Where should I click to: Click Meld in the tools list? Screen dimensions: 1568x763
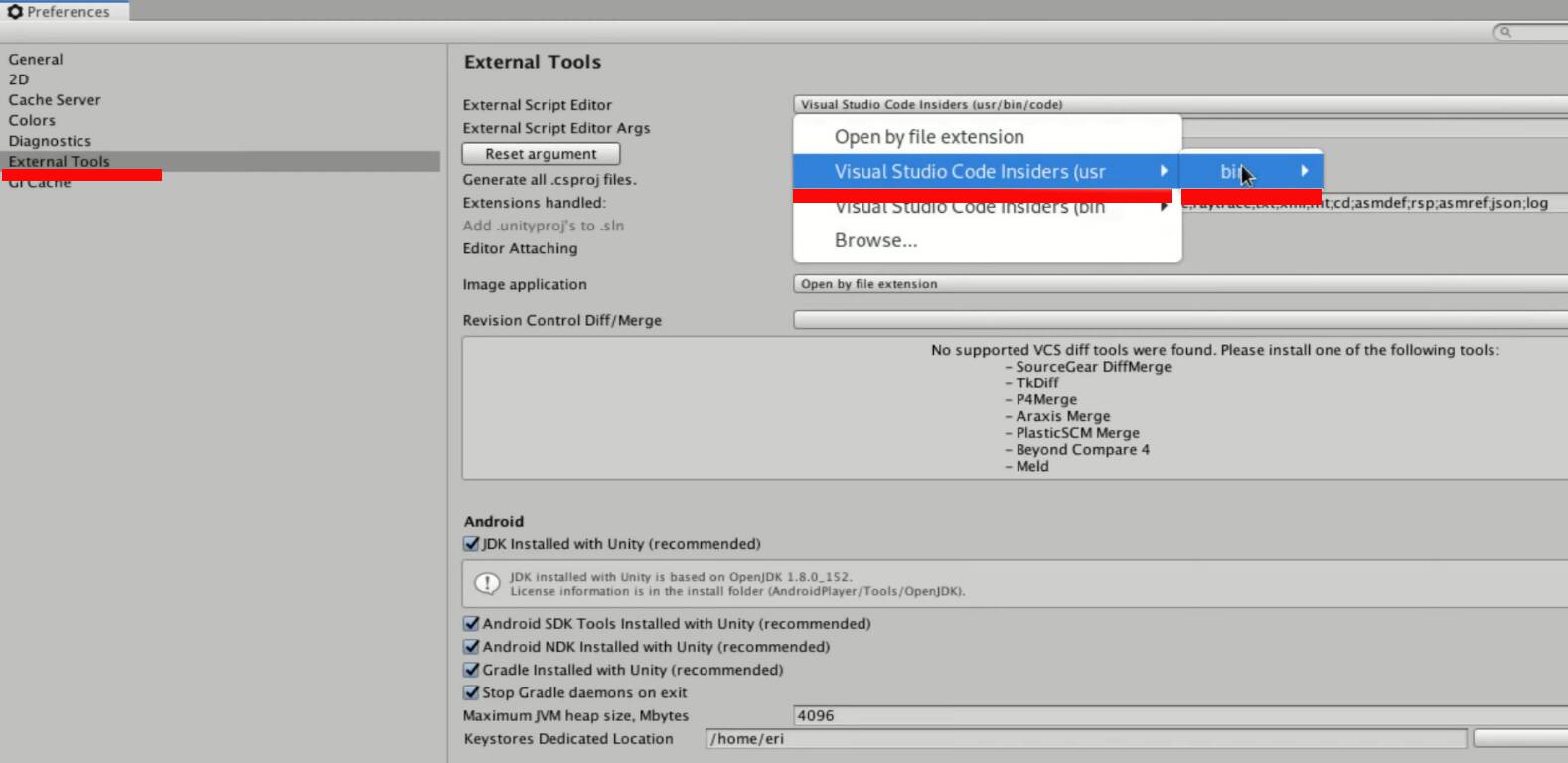(1032, 466)
